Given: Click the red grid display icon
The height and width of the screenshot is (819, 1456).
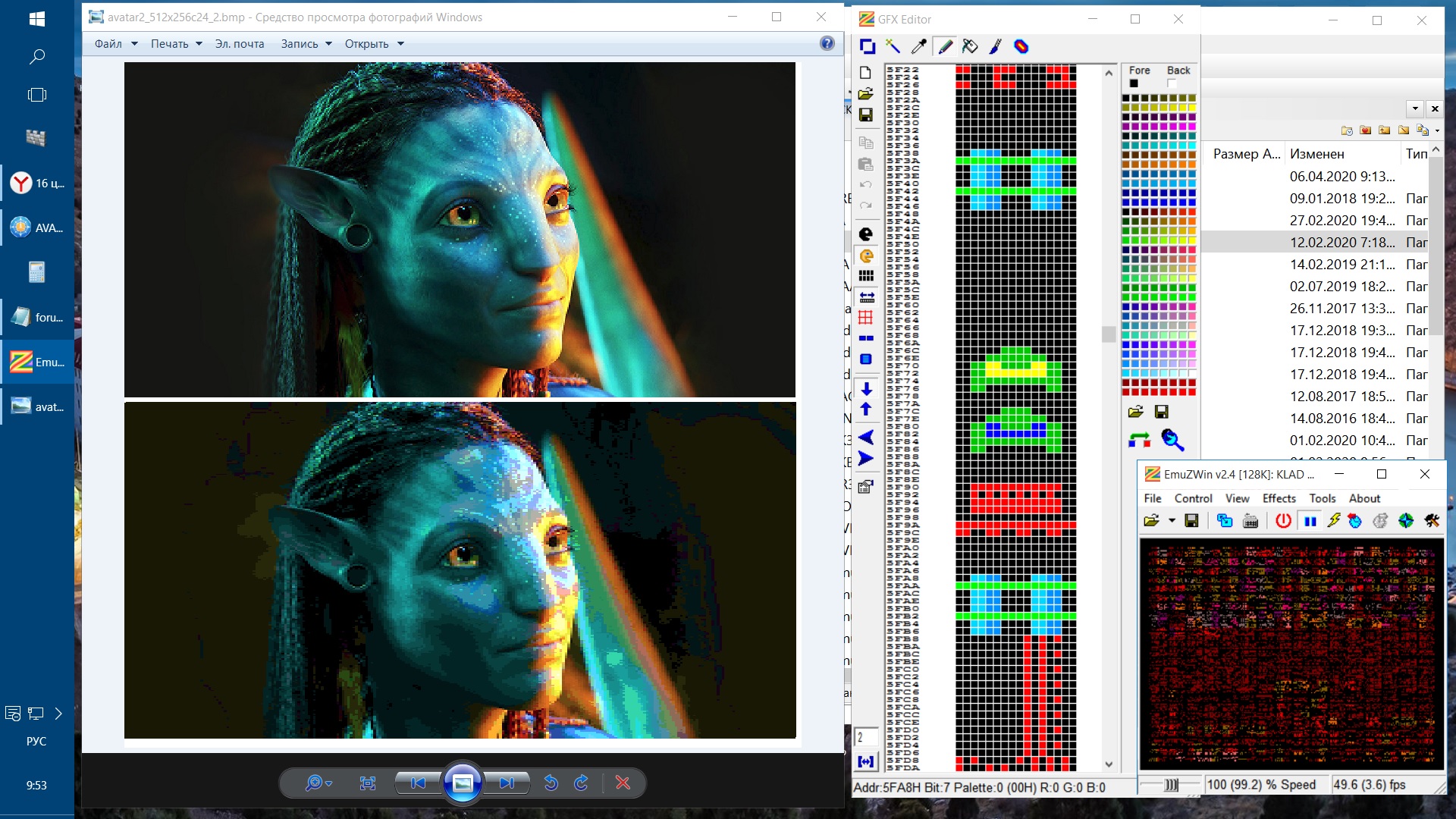Looking at the screenshot, I should tap(866, 318).
